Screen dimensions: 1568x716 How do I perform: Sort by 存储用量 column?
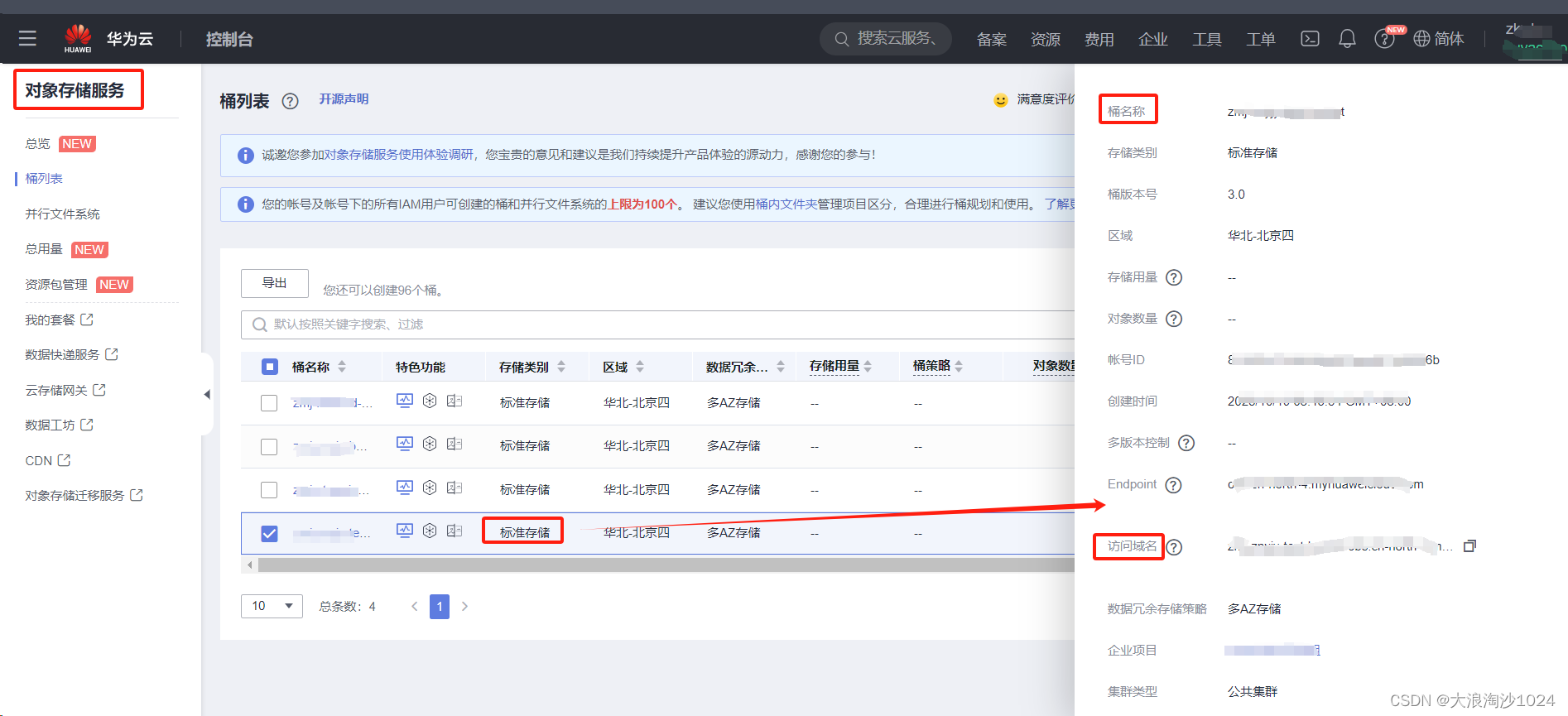click(868, 367)
